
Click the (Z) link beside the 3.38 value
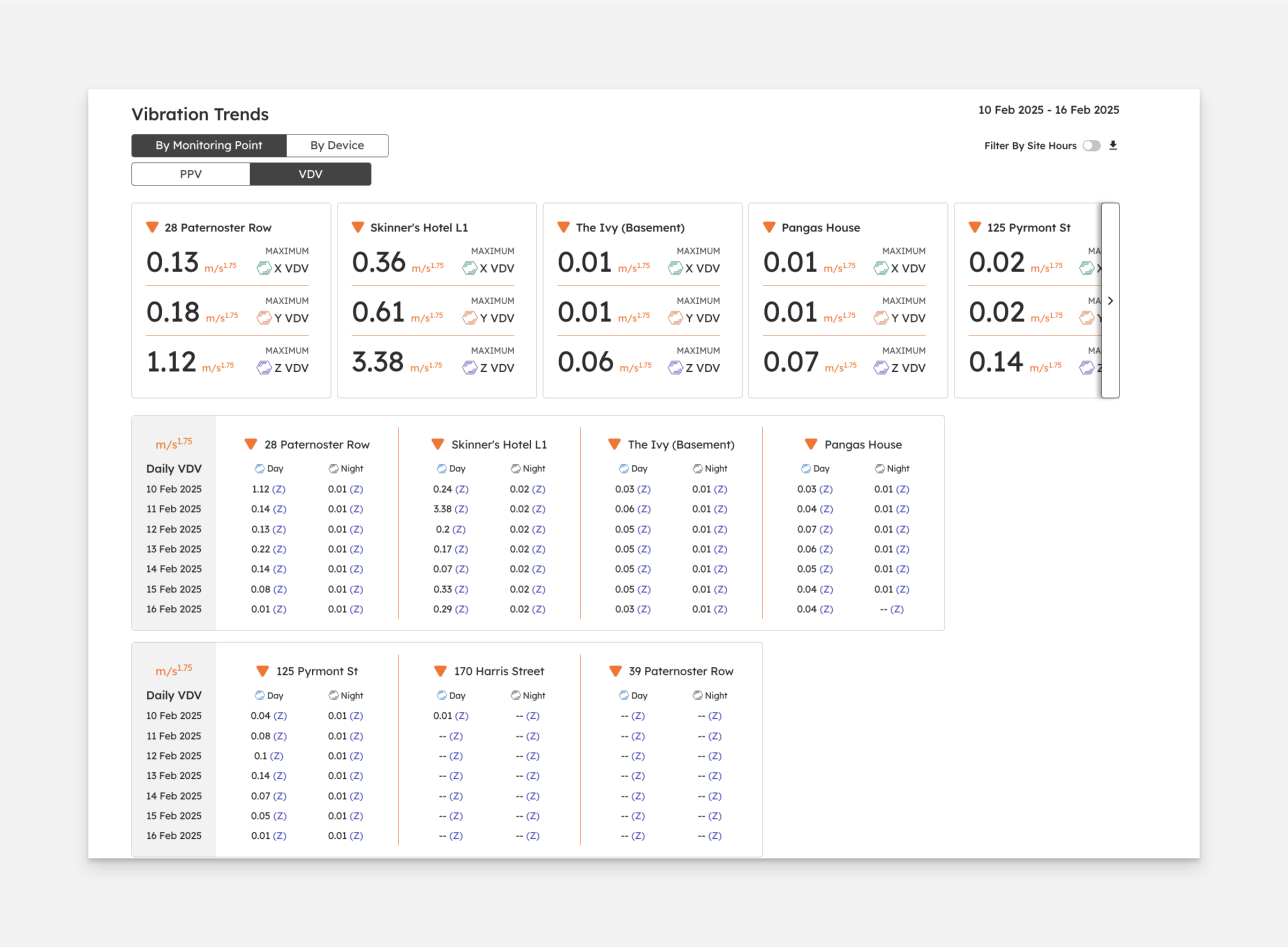click(462, 509)
